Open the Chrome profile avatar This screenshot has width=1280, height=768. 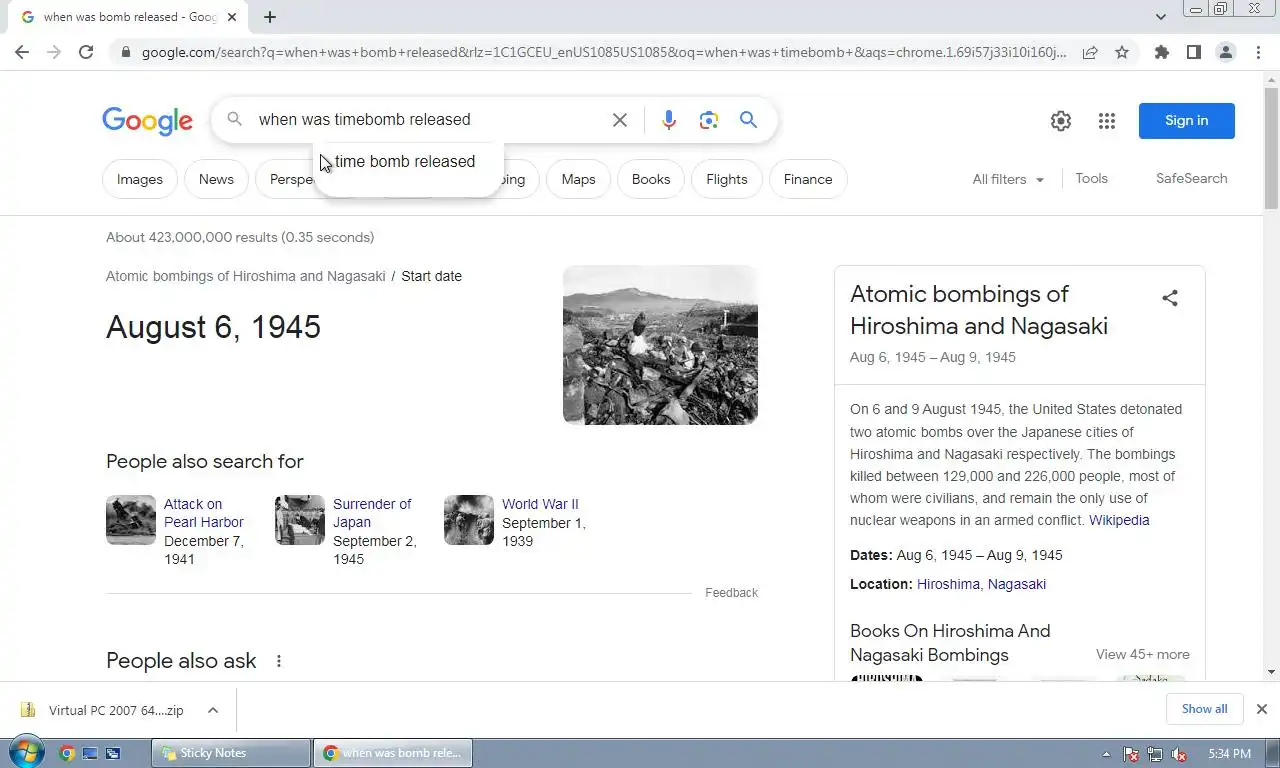1225,52
